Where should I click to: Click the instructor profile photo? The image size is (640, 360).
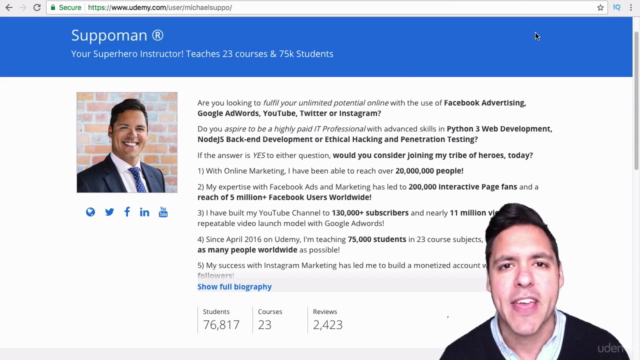click(127, 142)
